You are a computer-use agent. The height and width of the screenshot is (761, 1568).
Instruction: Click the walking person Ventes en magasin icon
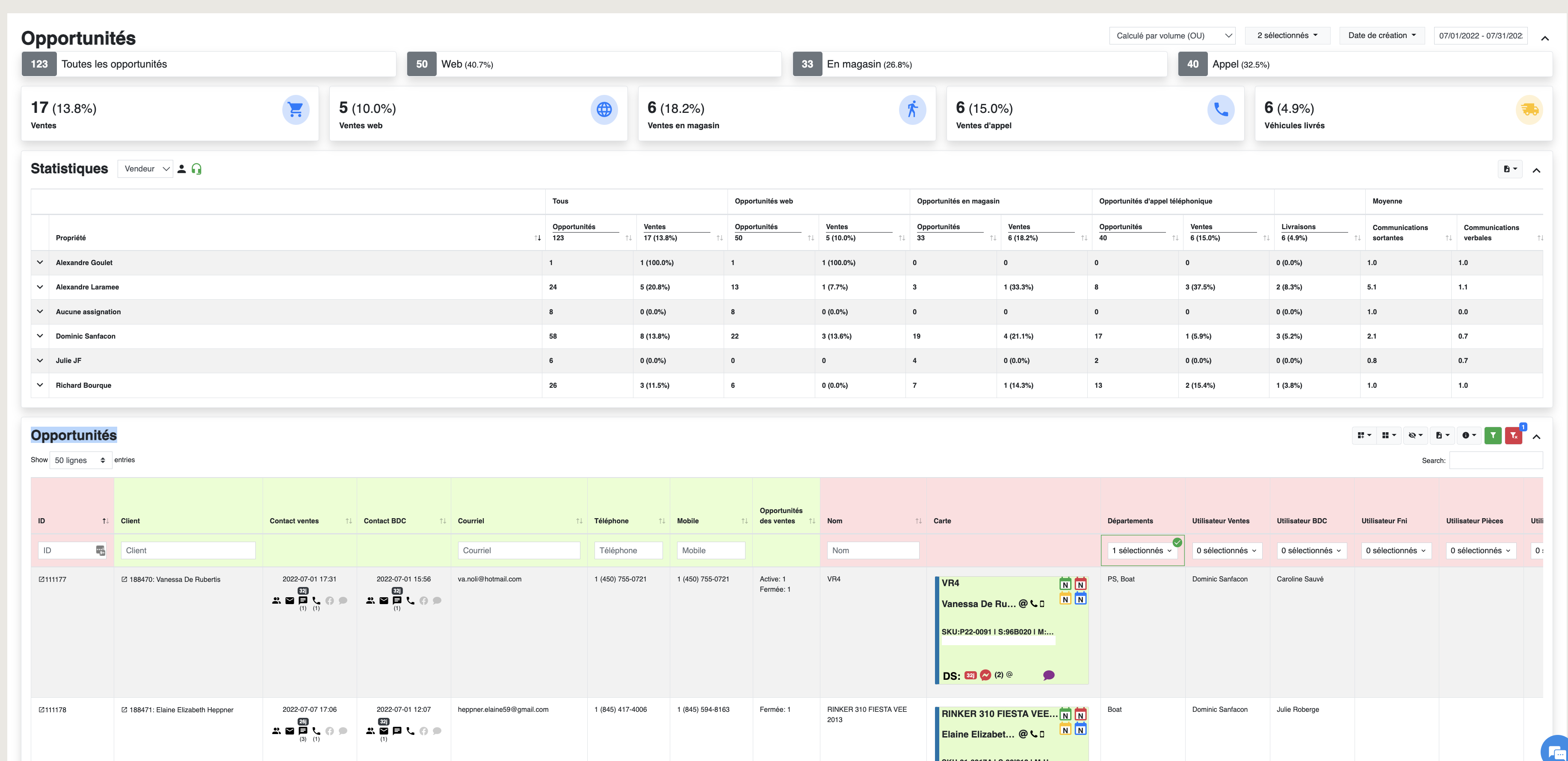coord(912,109)
